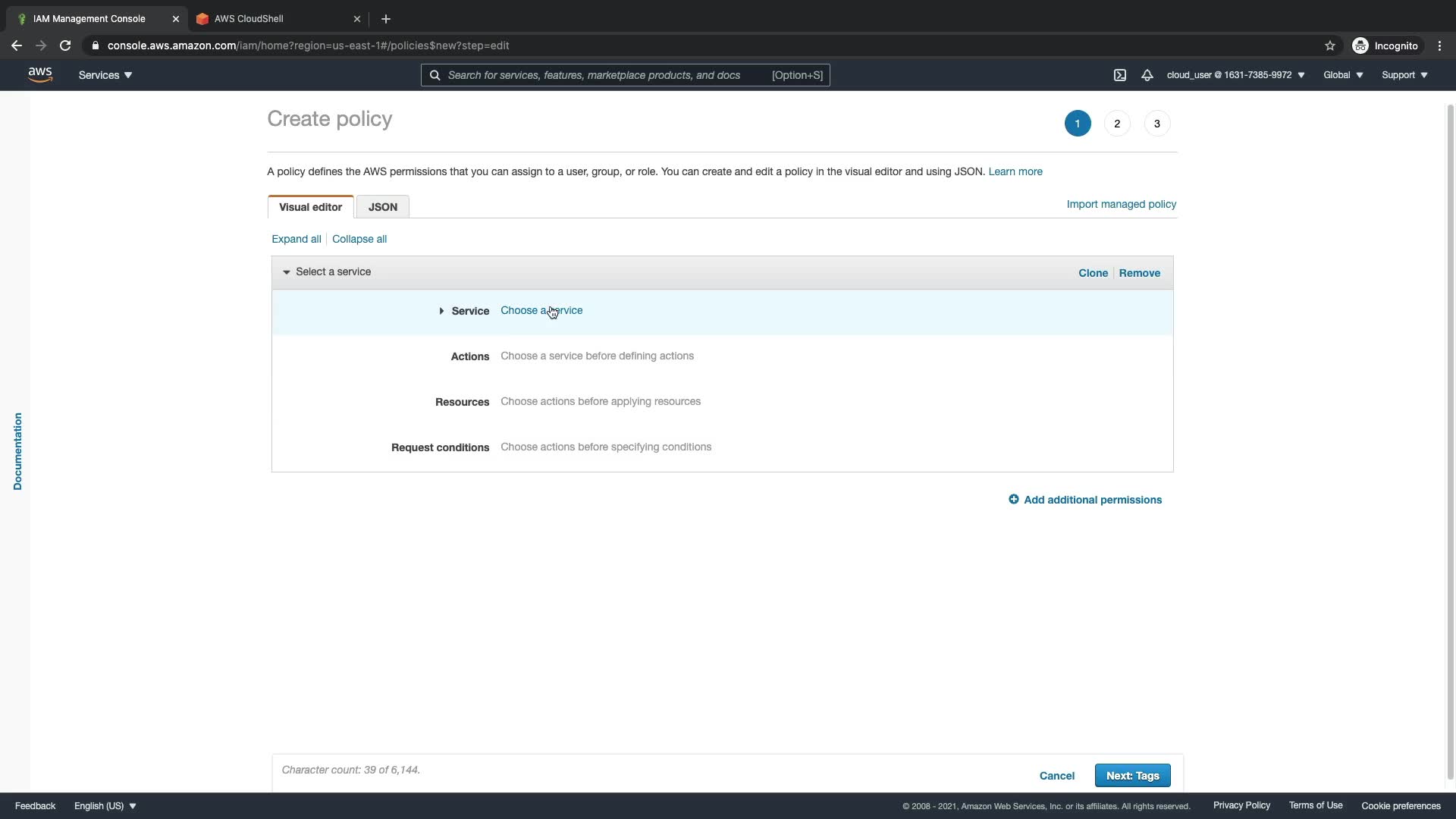This screenshot has height=819, width=1456.
Task: Open a new browser tab with plus icon
Action: point(386,19)
